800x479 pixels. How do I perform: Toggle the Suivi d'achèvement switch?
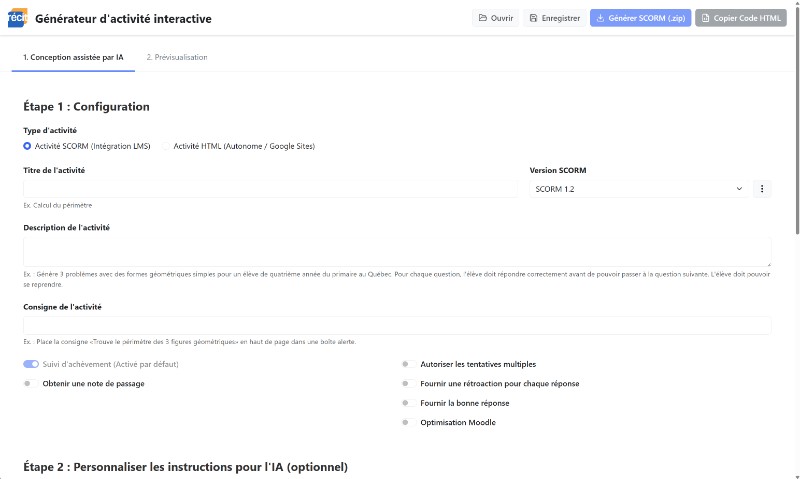click(x=31, y=364)
